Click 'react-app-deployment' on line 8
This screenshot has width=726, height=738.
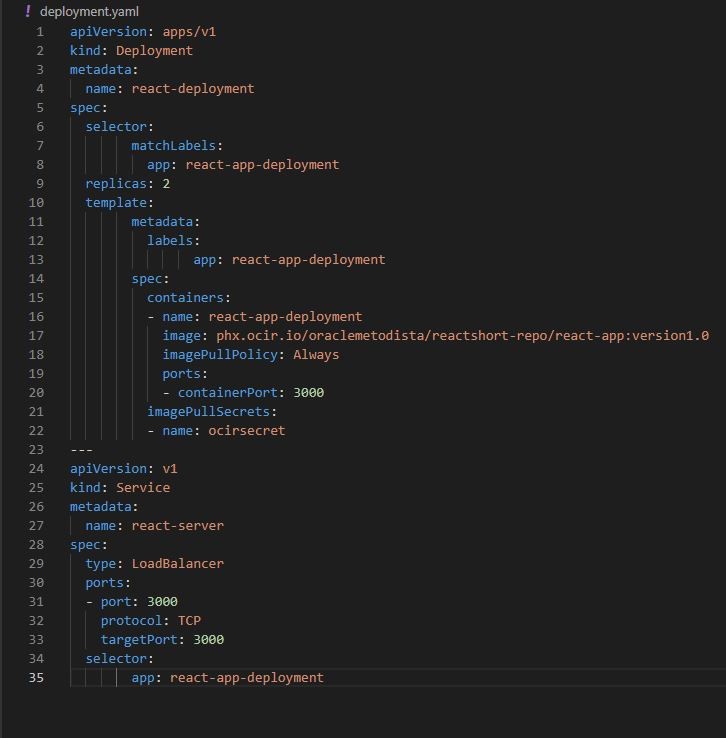click(x=262, y=165)
